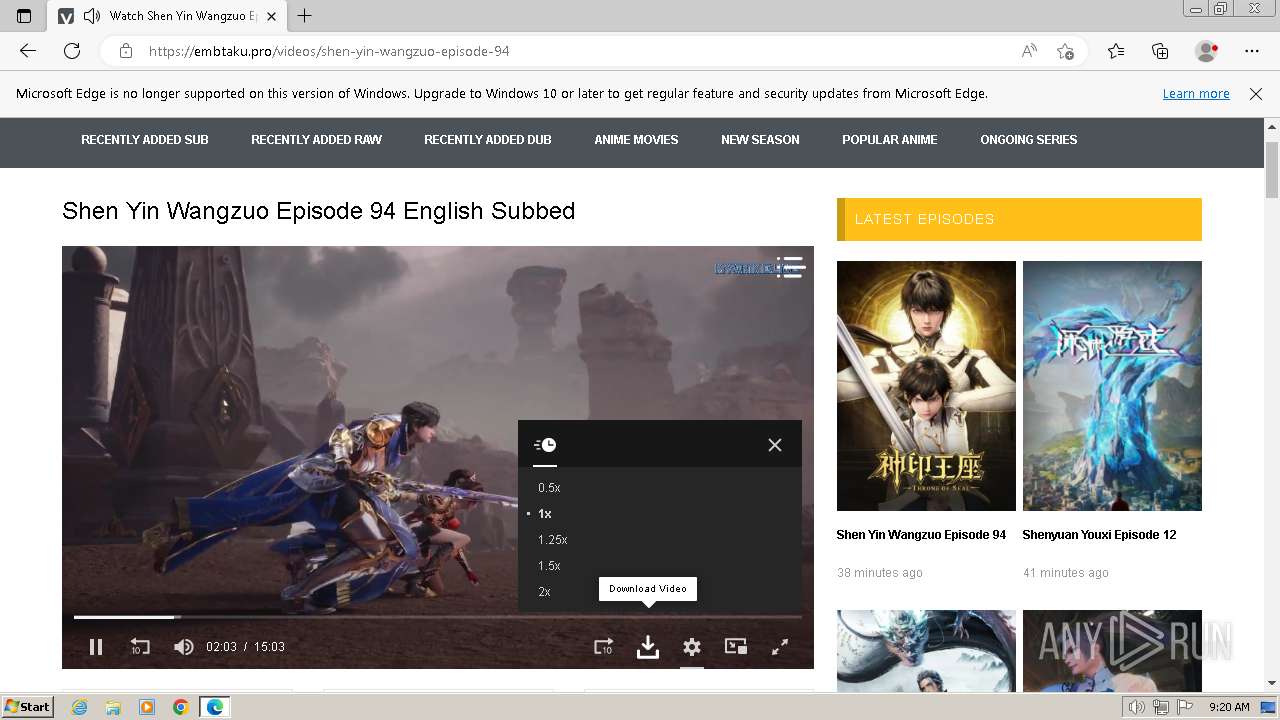Open Read aloud feature
Image resolution: width=1280 pixels, height=720 pixels.
pos(1029,51)
